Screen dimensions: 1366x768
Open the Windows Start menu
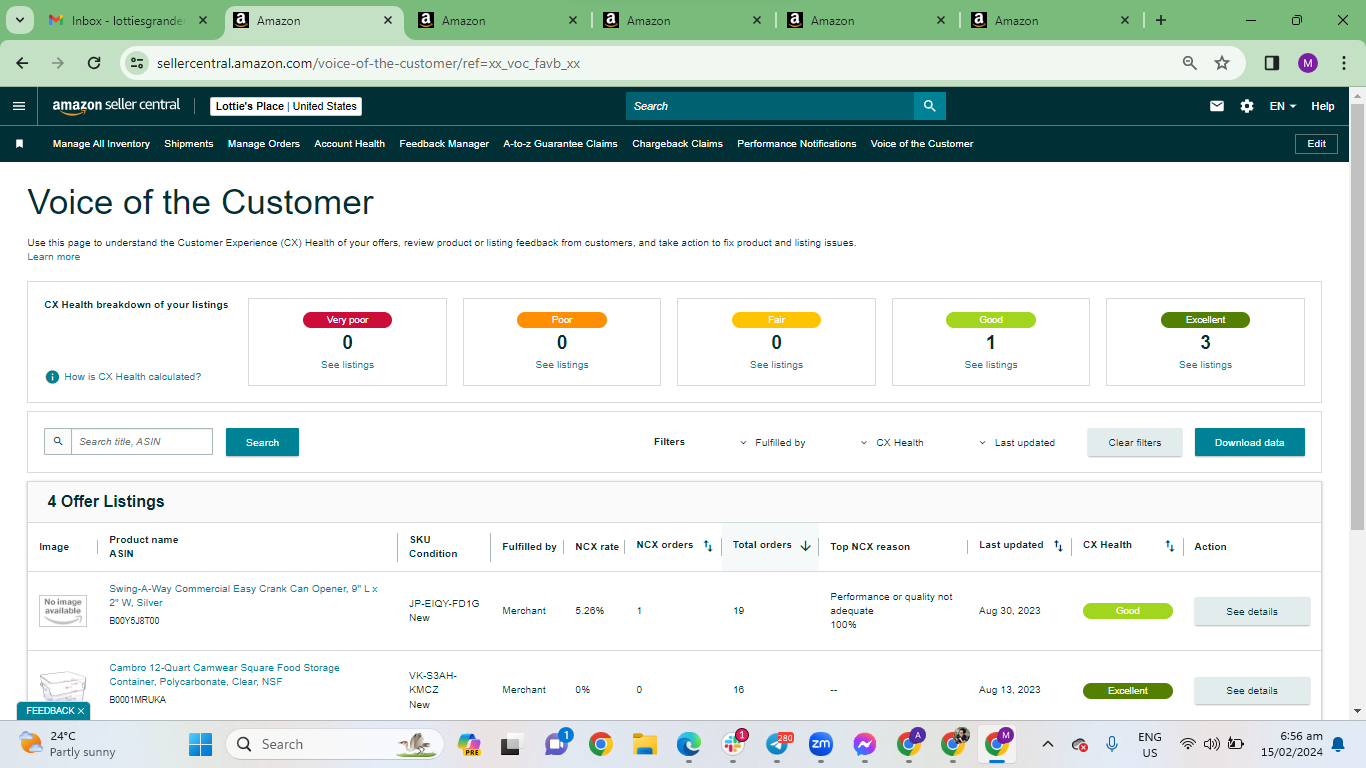(x=201, y=744)
